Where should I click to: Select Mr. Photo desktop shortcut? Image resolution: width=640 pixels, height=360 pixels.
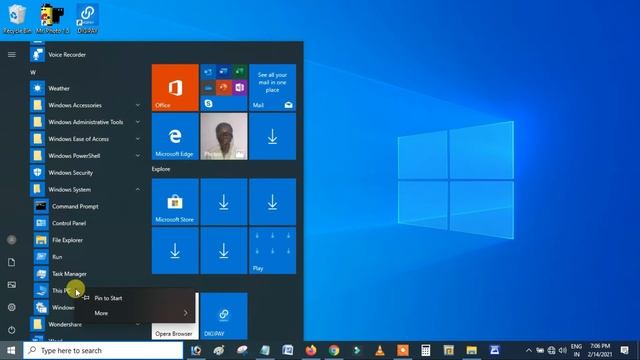point(52,19)
